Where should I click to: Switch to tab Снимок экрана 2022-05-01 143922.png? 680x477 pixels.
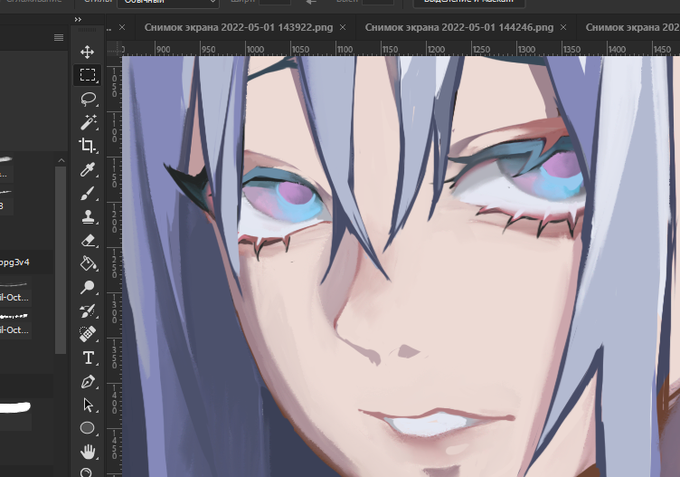pyautogui.click(x=239, y=27)
